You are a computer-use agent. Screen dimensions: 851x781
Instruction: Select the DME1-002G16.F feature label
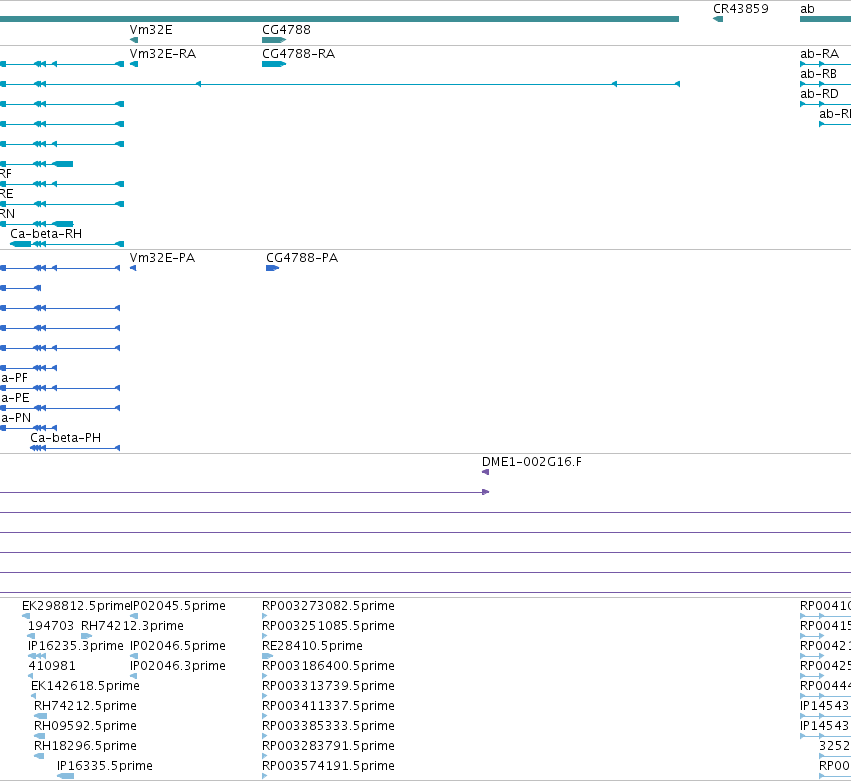click(531, 462)
